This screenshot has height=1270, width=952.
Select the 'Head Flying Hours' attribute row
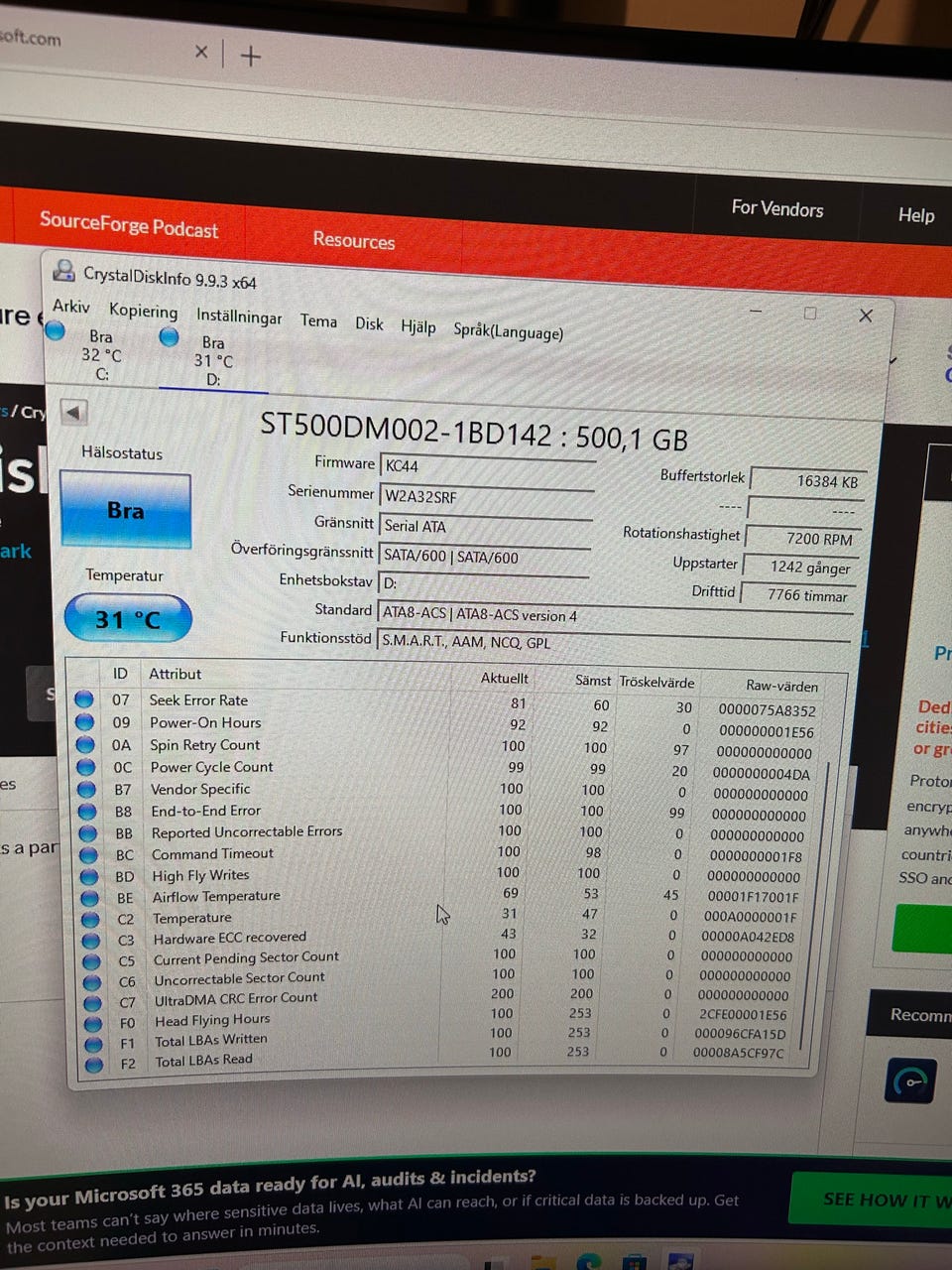pyautogui.click(x=438, y=1018)
